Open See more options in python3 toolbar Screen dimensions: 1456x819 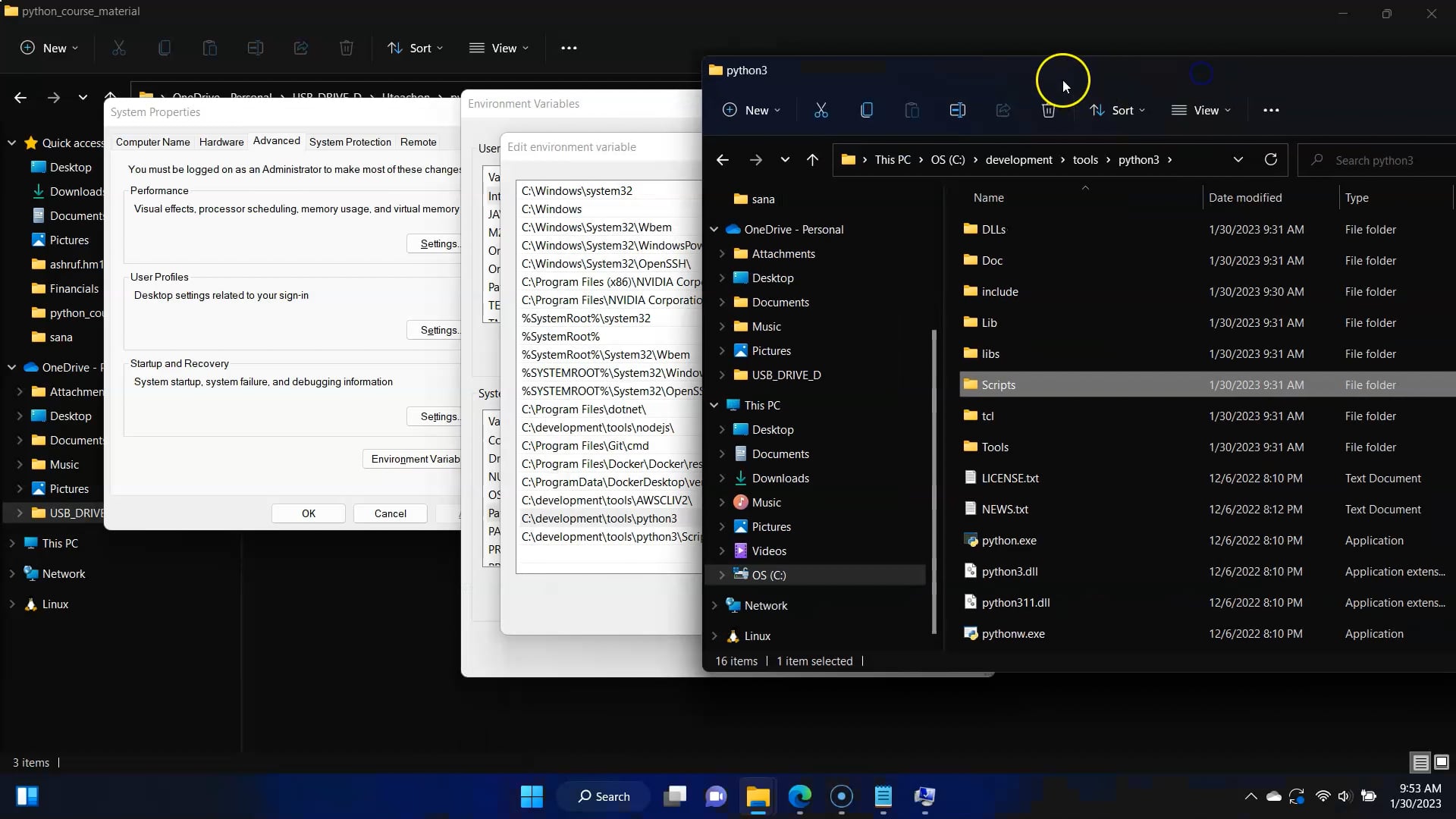[1271, 111]
